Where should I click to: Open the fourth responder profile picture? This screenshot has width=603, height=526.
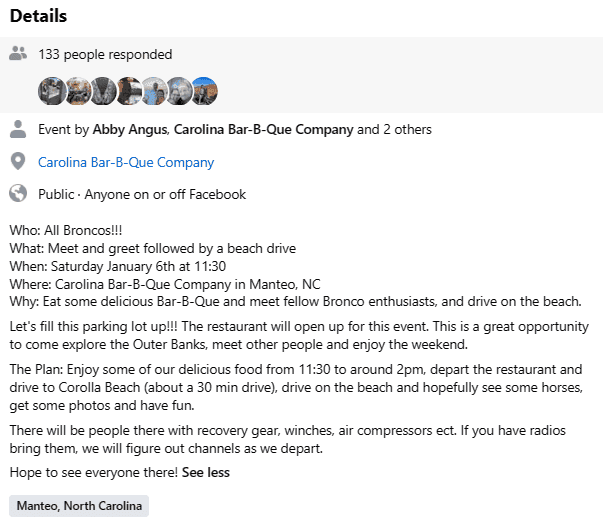pos(129,91)
